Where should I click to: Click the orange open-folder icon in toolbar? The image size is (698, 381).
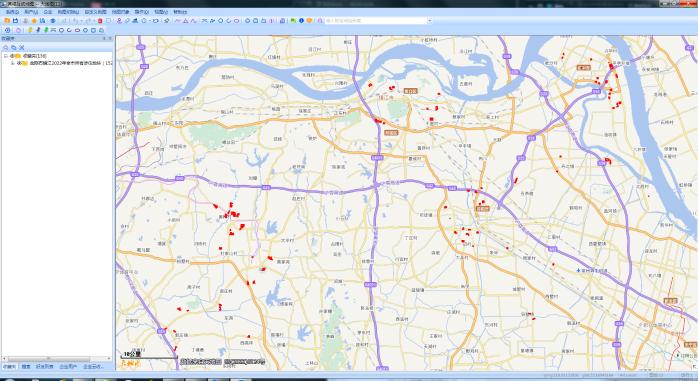point(7,20)
